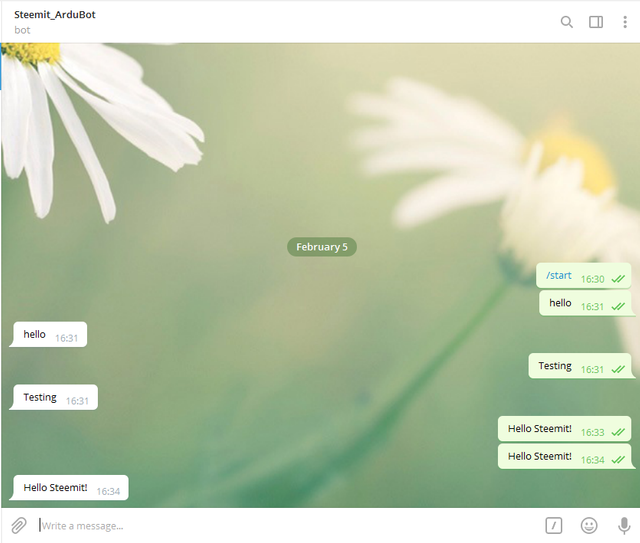Click the microphone voice message icon
Viewport: 640px width, 543px height.
[x=624, y=525]
